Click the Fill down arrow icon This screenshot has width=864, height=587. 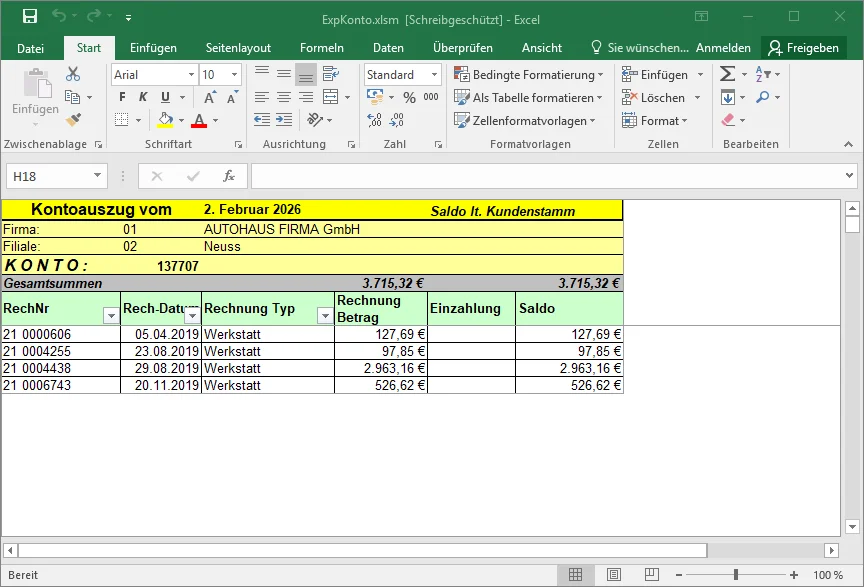point(727,98)
